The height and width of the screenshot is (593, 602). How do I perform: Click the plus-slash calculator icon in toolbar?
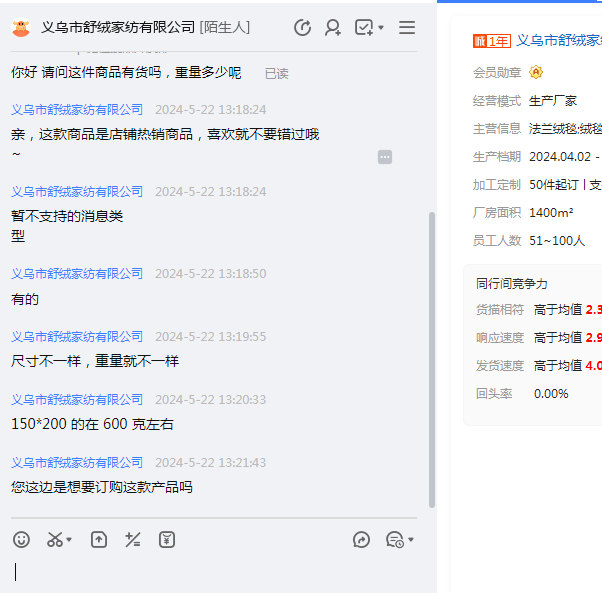click(x=133, y=540)
